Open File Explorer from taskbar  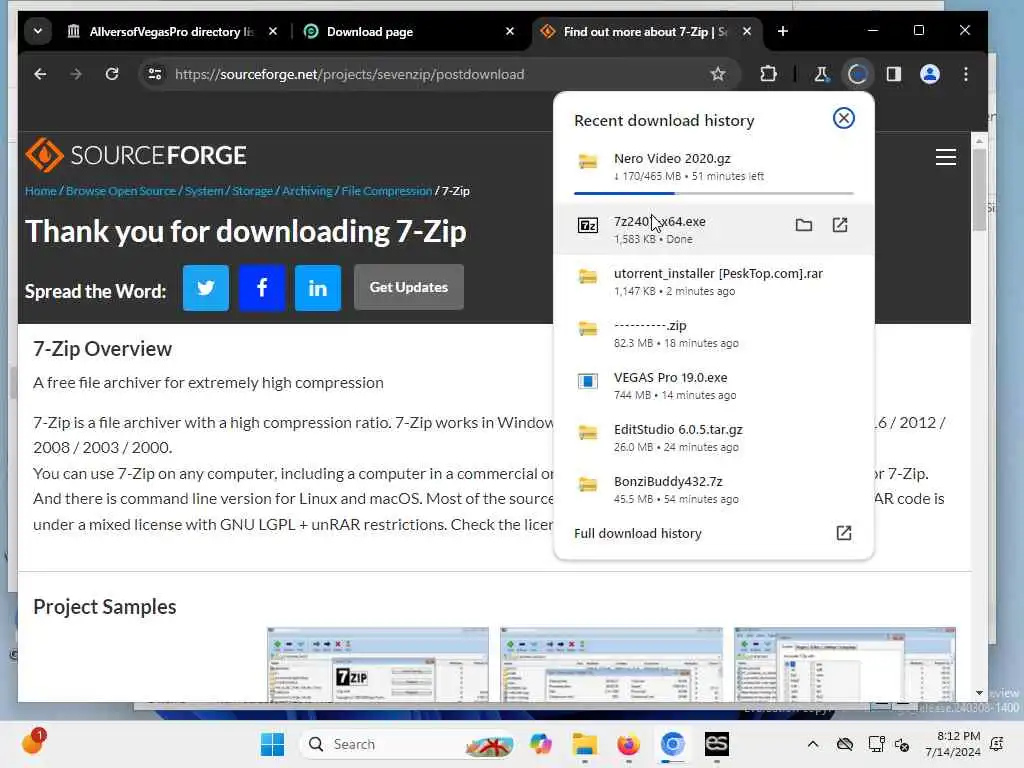pyautogui.click(x=584, y=744)
